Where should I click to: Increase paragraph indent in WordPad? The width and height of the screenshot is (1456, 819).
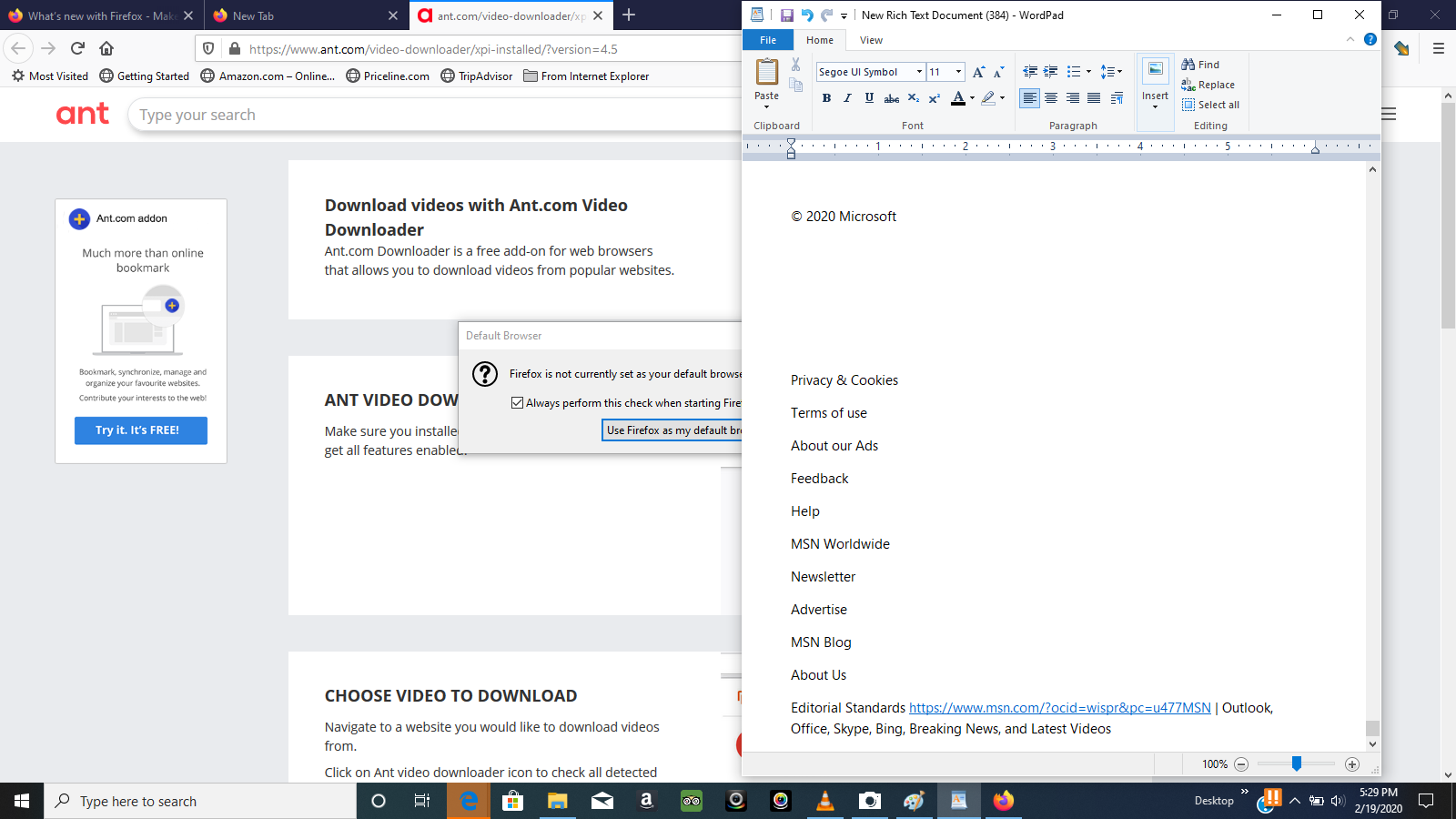click(x=1050, y=72)
